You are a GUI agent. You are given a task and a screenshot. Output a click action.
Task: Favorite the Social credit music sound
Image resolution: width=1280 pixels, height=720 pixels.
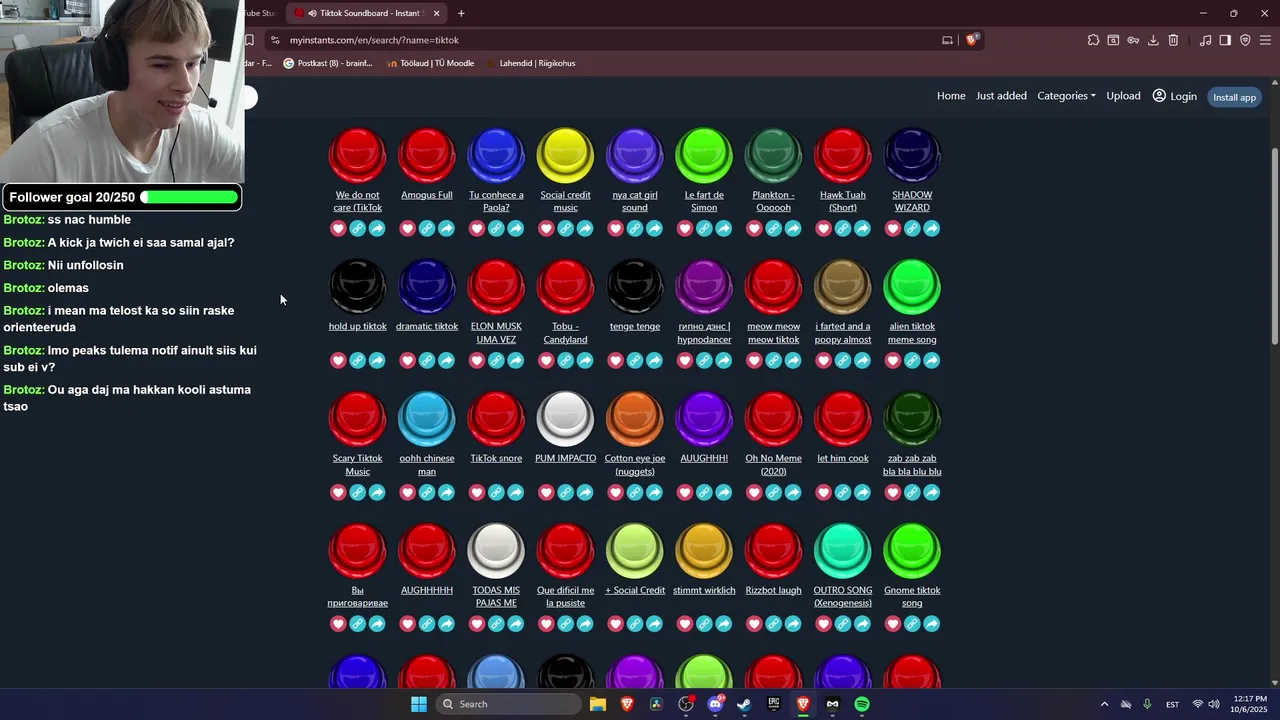[x=546, y=229]
